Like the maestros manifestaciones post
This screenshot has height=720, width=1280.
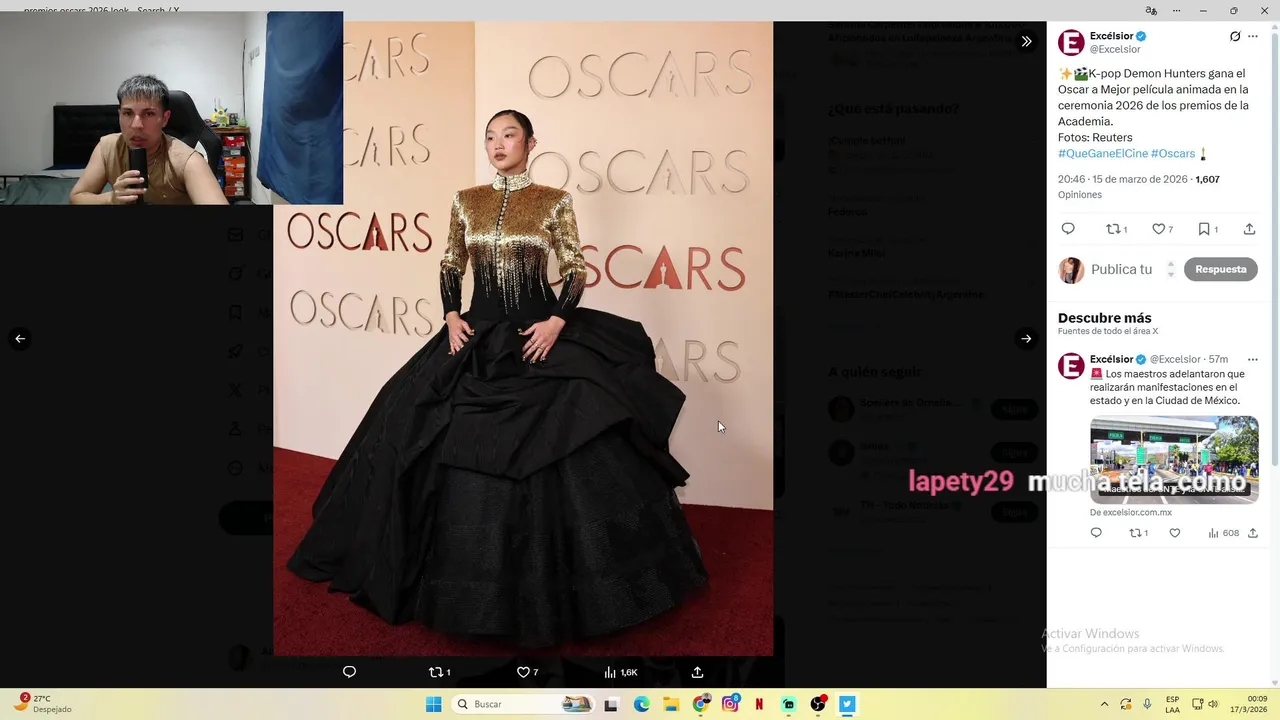(x=1175, y=533)
